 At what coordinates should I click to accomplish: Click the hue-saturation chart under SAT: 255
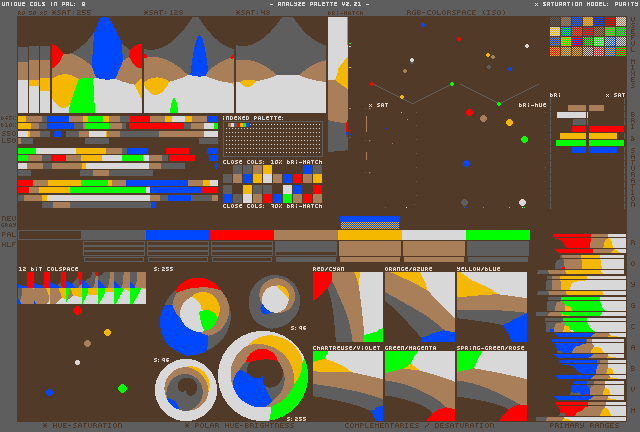[97, 65]
